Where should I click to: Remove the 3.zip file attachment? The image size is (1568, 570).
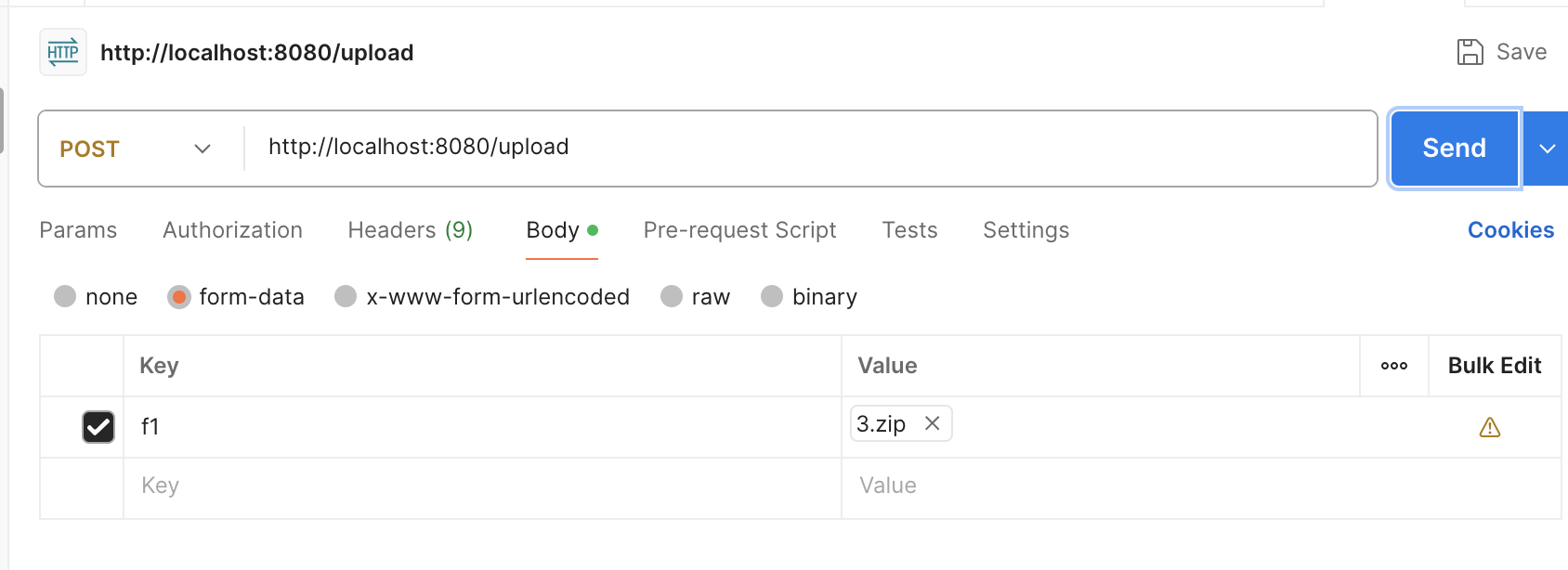933,423
